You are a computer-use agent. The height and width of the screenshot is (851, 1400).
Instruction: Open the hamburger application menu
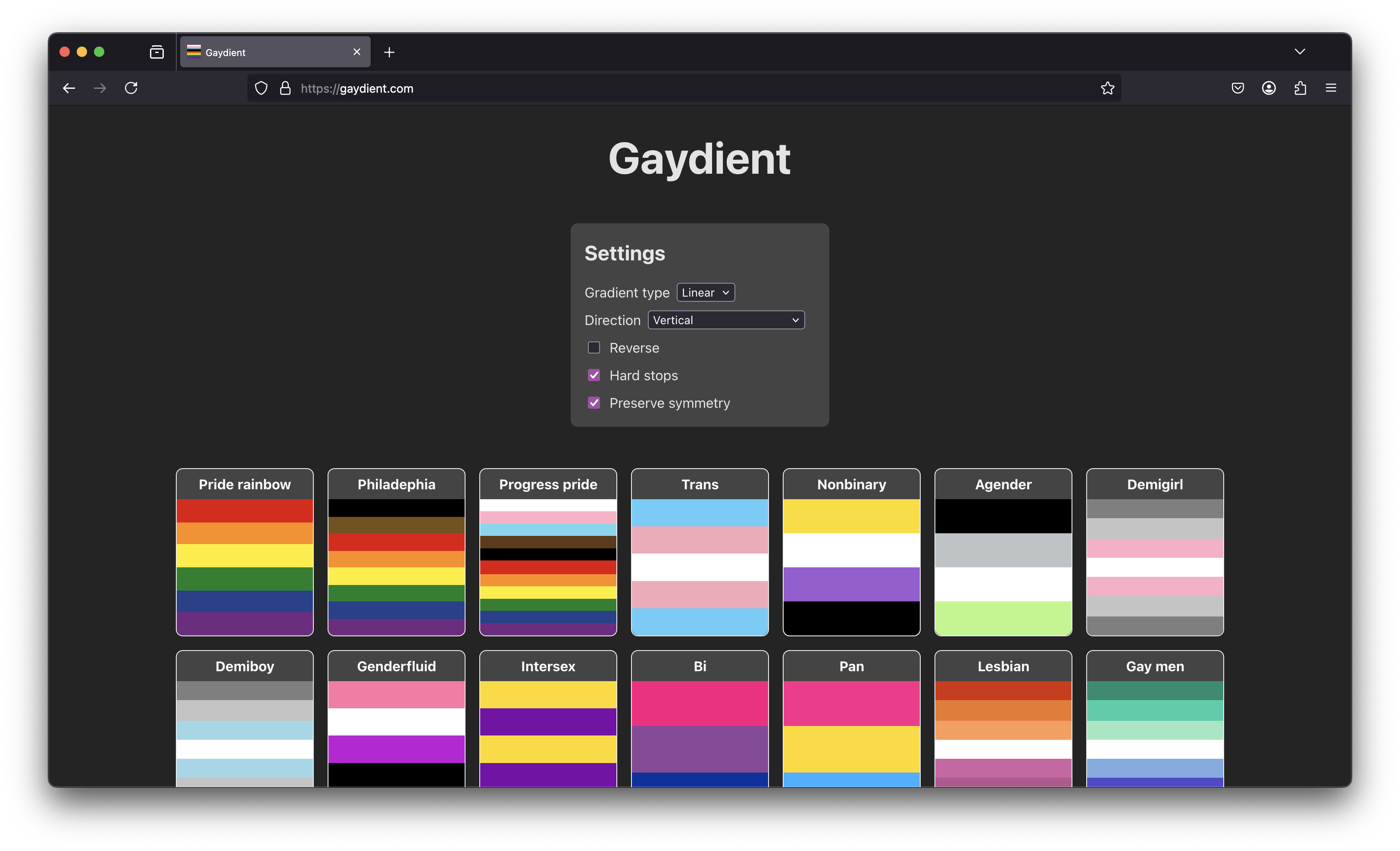[x=1331, y=88]
